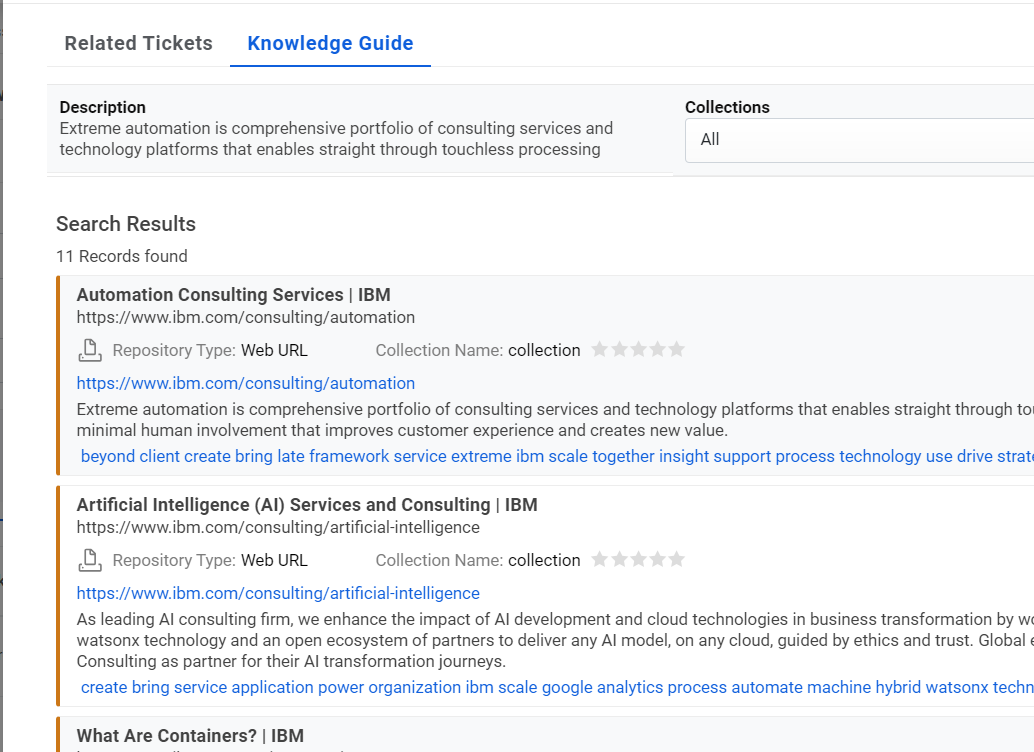
Task: Rate Artificial Intelligence result three stars
Action: (638, 559)
